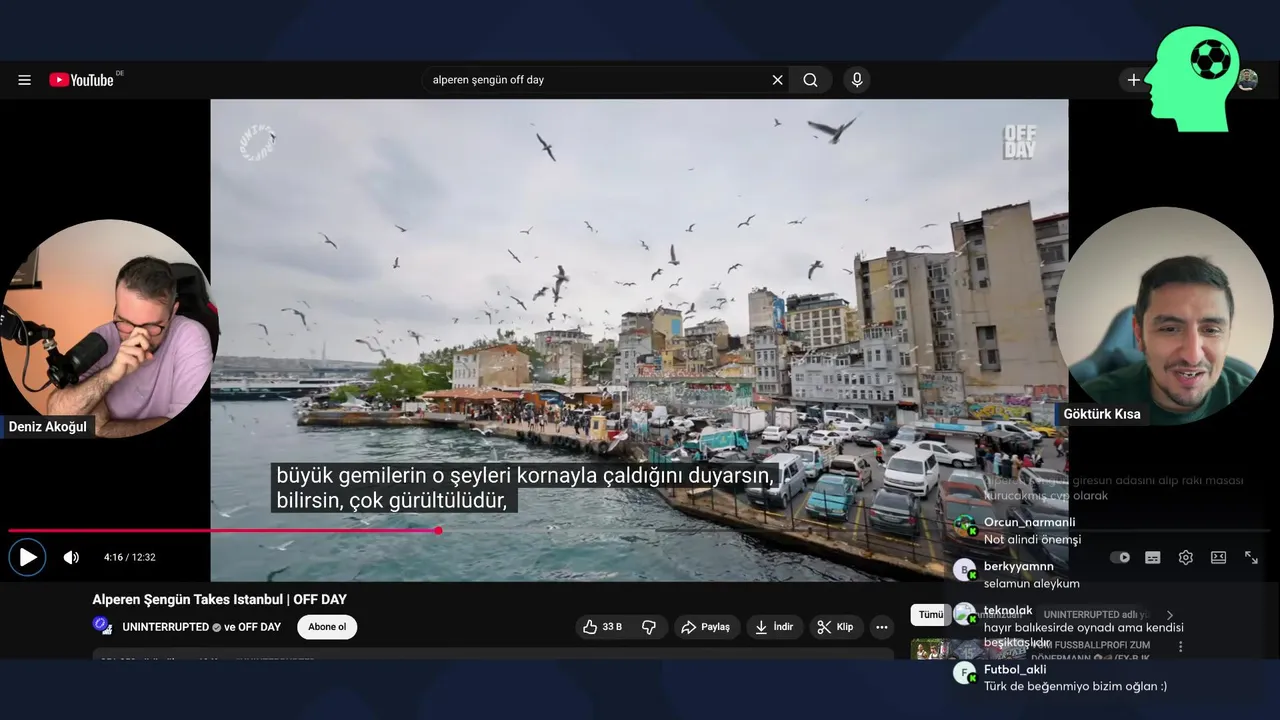Viewport: 1280px width, 720px height.
Task: Click the magnifier search button
Action: click(x=811, y=80)
